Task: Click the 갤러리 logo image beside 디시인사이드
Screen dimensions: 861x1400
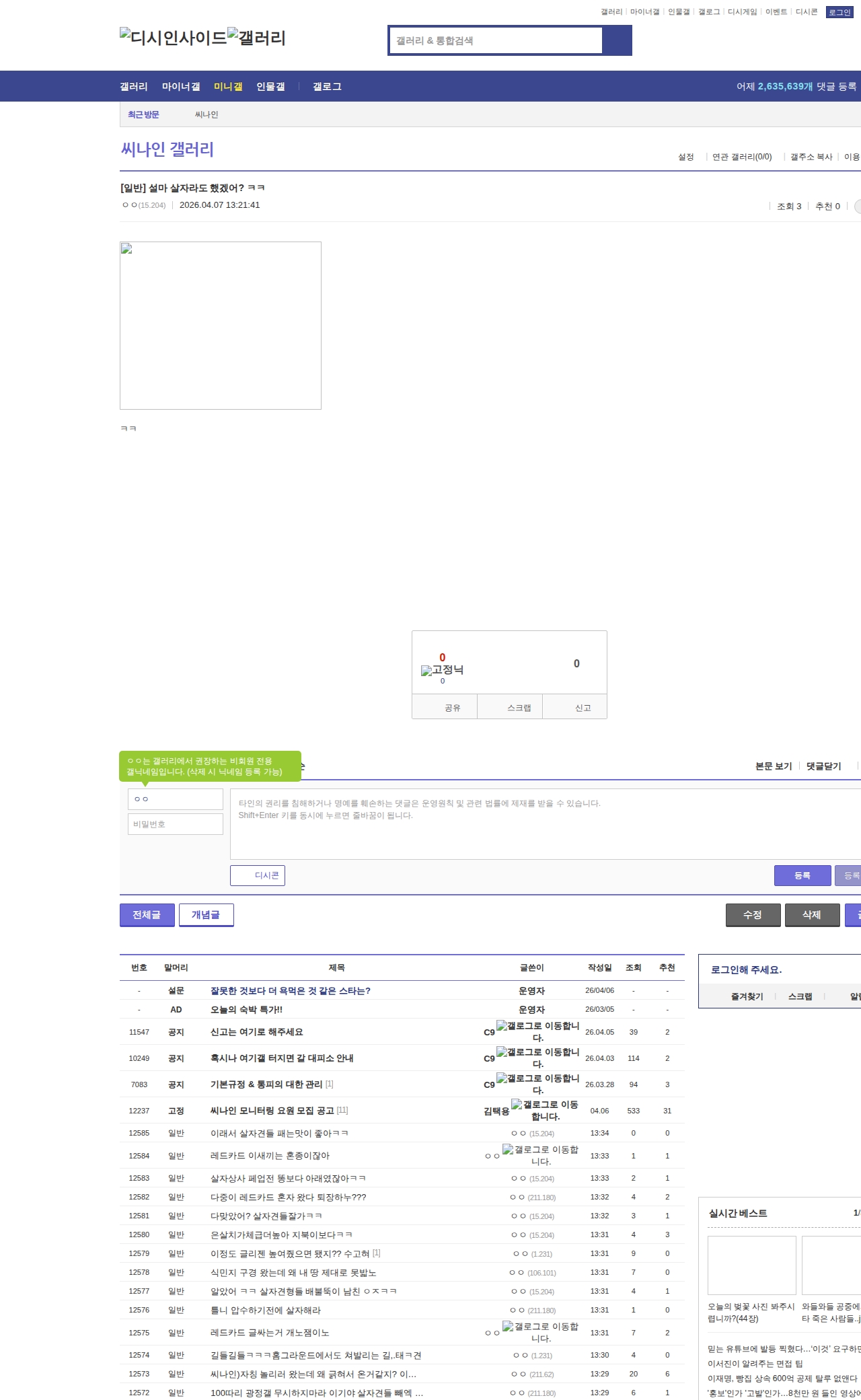Action: [256, 38]
